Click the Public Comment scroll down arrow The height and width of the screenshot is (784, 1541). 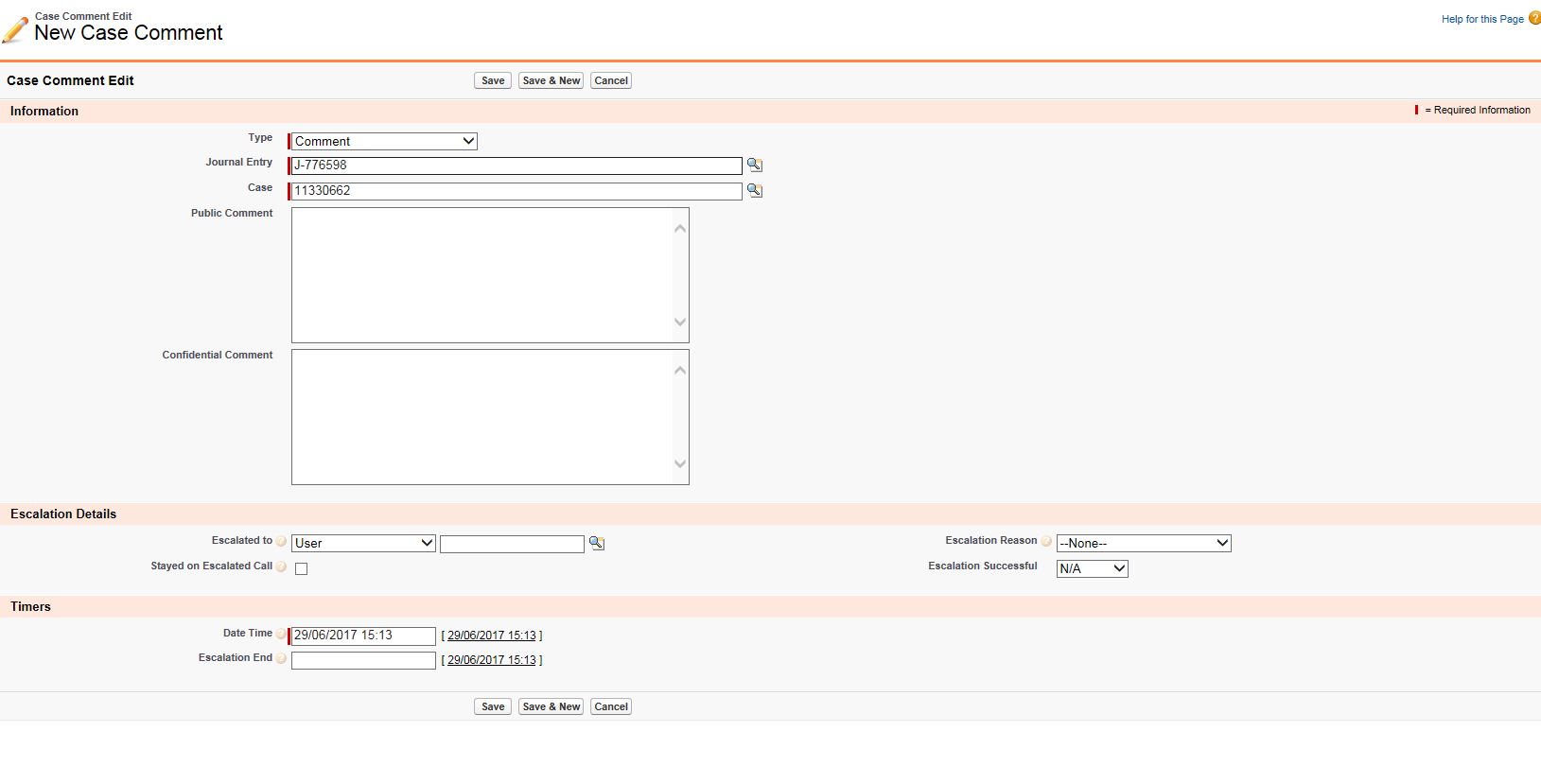[680, 322]
